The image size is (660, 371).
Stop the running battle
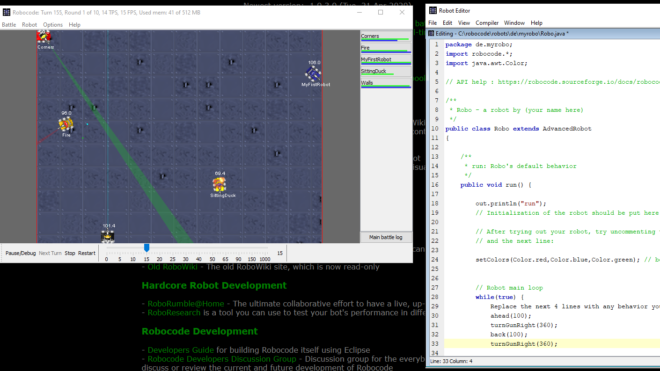click(70, 253)
